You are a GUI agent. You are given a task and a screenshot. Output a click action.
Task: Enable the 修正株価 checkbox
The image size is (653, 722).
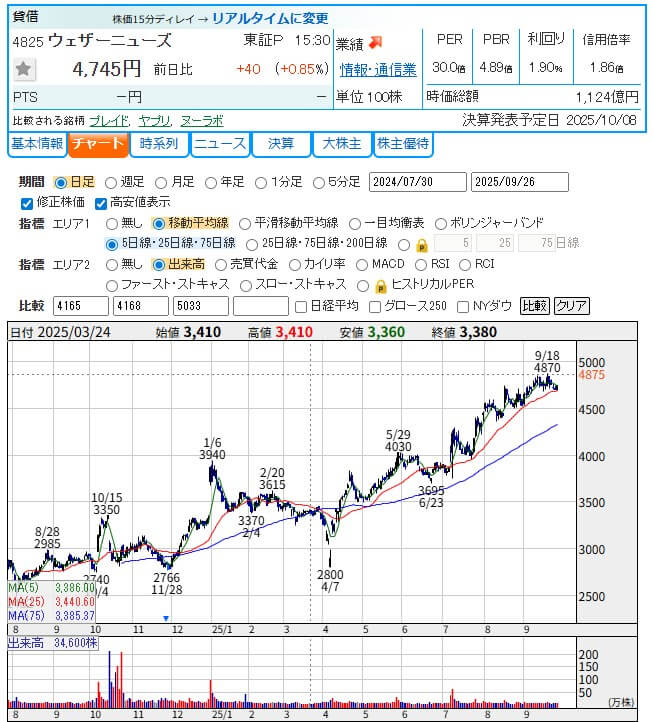[26, 202]
